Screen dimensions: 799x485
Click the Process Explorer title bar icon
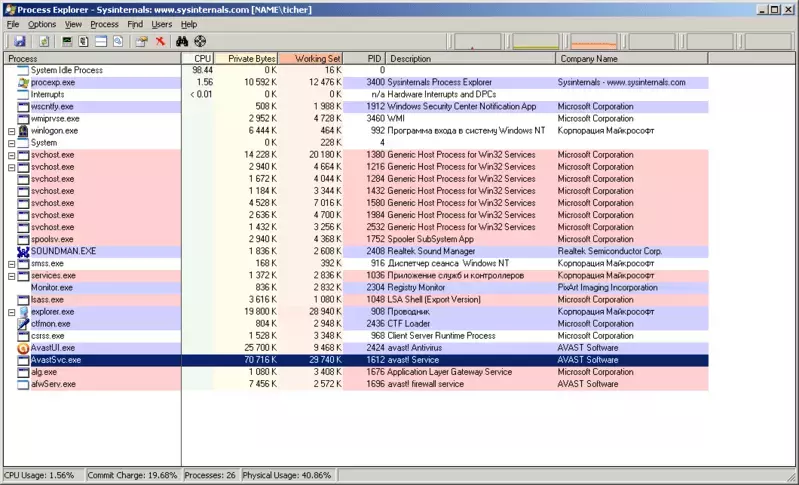(x=9, y=10)
